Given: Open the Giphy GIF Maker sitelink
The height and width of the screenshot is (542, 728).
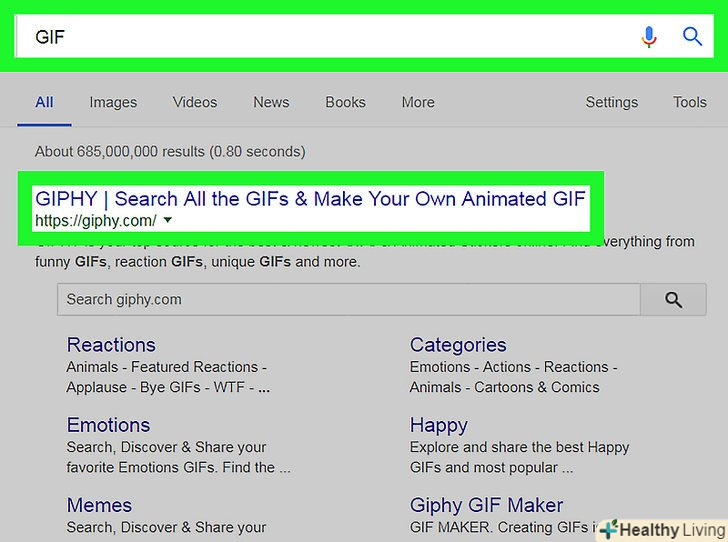Looking at the screenshot, I should [x=486, y=505].
